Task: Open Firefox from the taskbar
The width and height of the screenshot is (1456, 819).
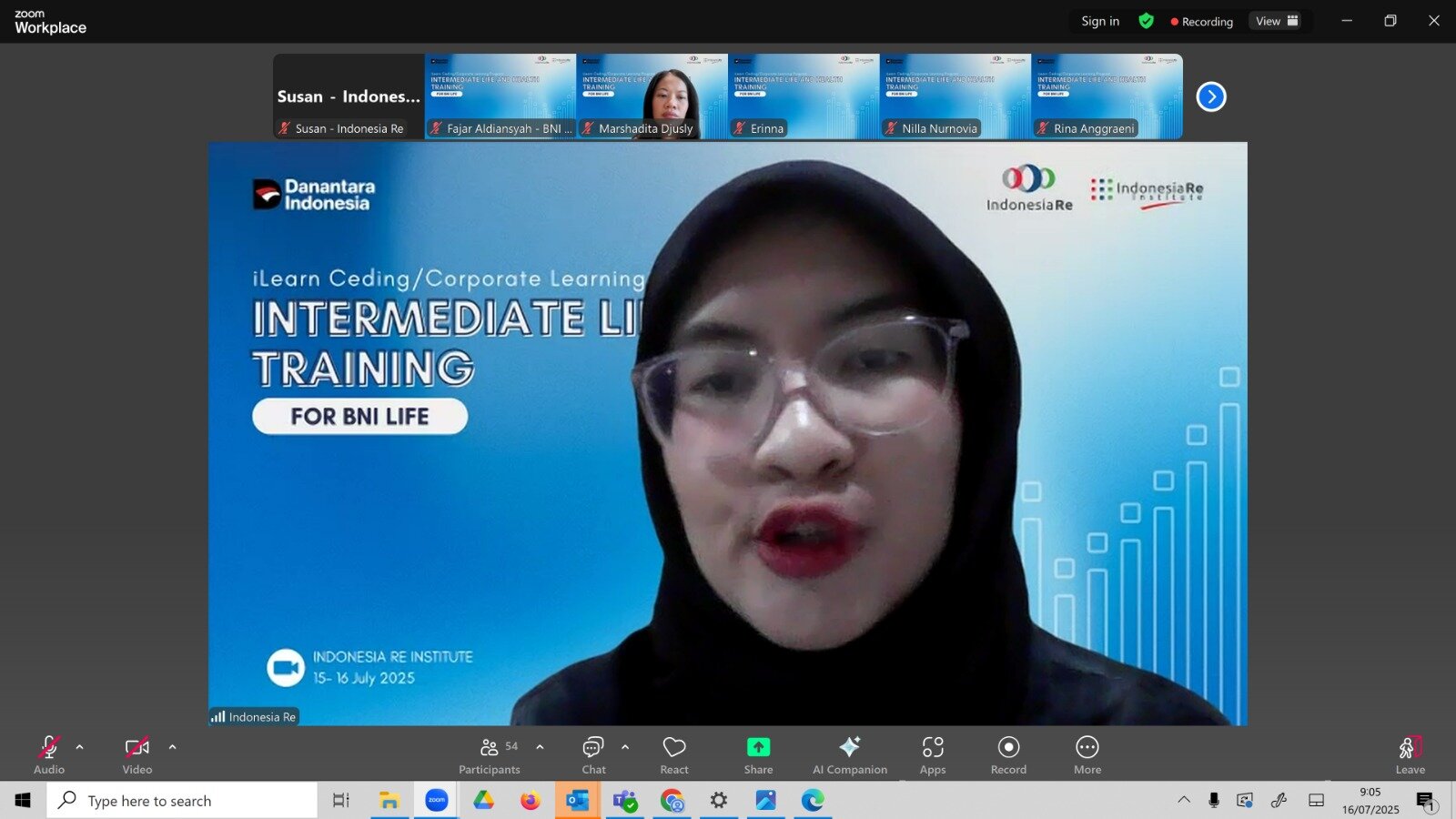Action: (x=531, y=800)
